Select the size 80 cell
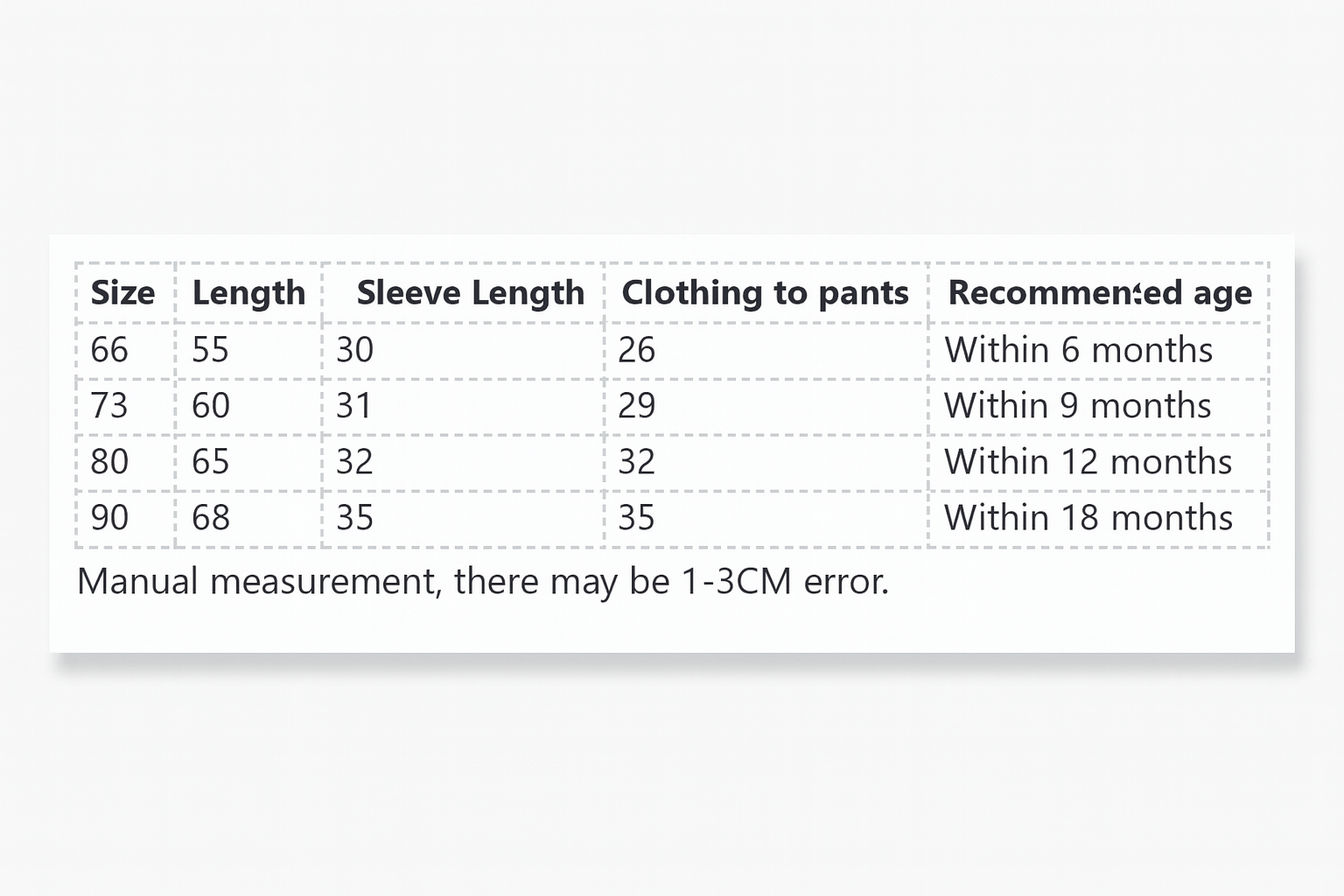 click(109, 462)
